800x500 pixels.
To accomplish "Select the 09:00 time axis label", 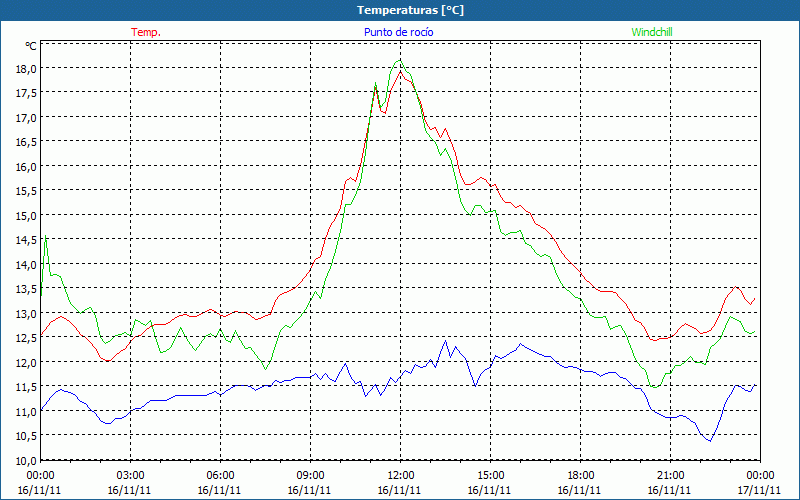I will (310, 475).
